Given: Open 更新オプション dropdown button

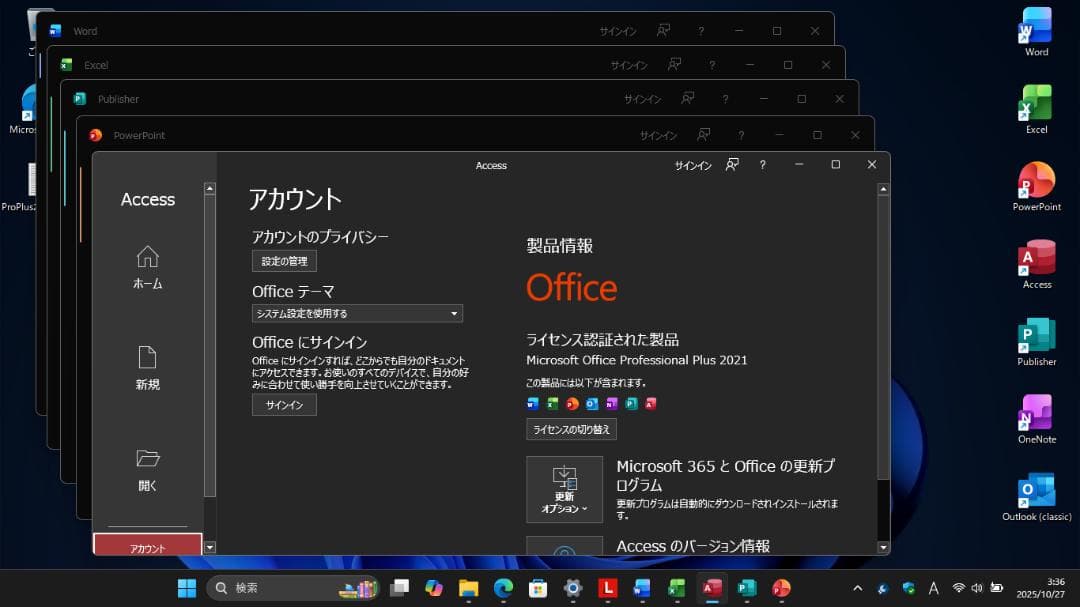Looking at the screenshot, I should coord(564,489).
